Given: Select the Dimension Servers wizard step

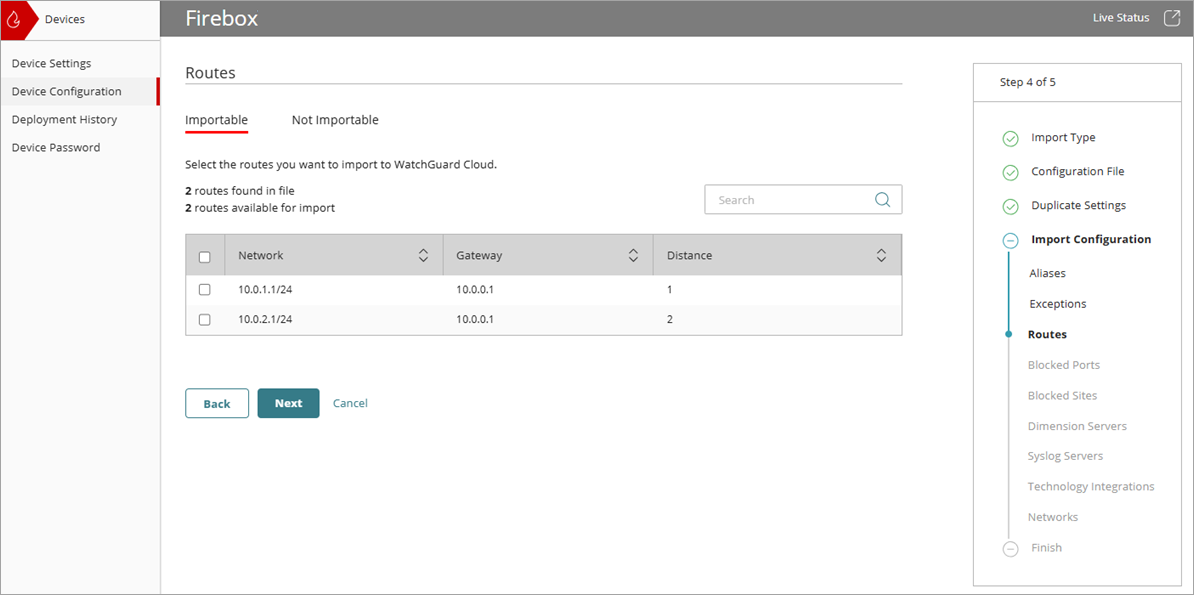Looking at the screenshot, I should click(1077, 426).
